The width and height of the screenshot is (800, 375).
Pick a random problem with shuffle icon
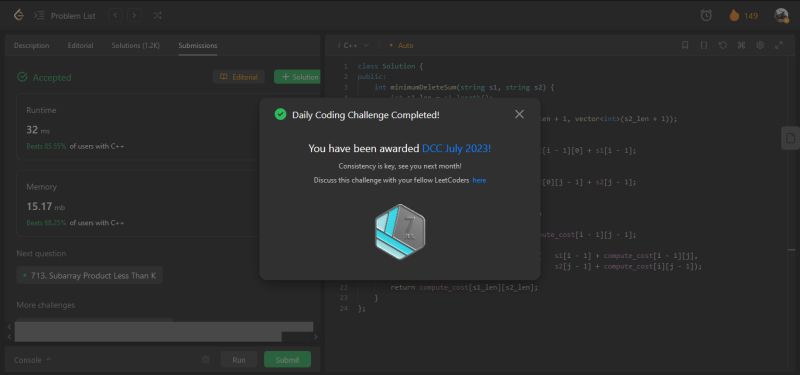[x=158, y=16]
